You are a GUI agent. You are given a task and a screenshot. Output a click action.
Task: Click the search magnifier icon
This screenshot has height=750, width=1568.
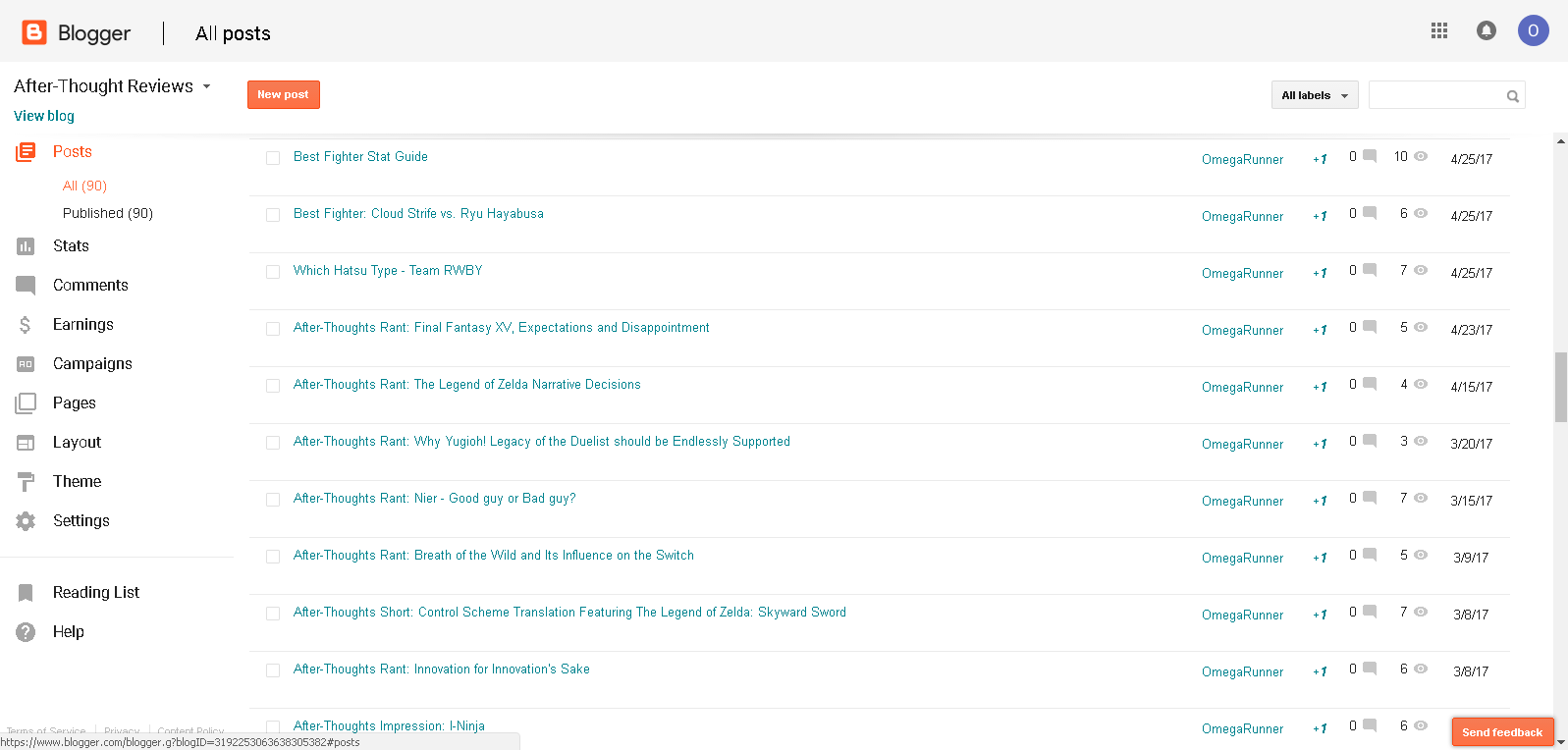[x=1513, y=96]
